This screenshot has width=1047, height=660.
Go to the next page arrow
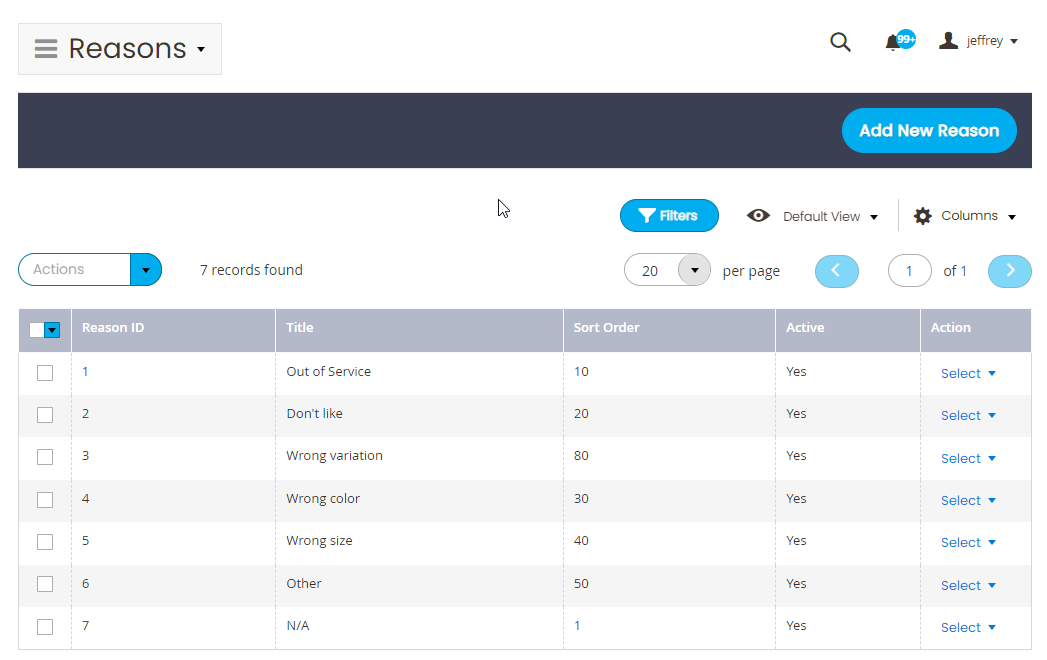[1010, 271]
